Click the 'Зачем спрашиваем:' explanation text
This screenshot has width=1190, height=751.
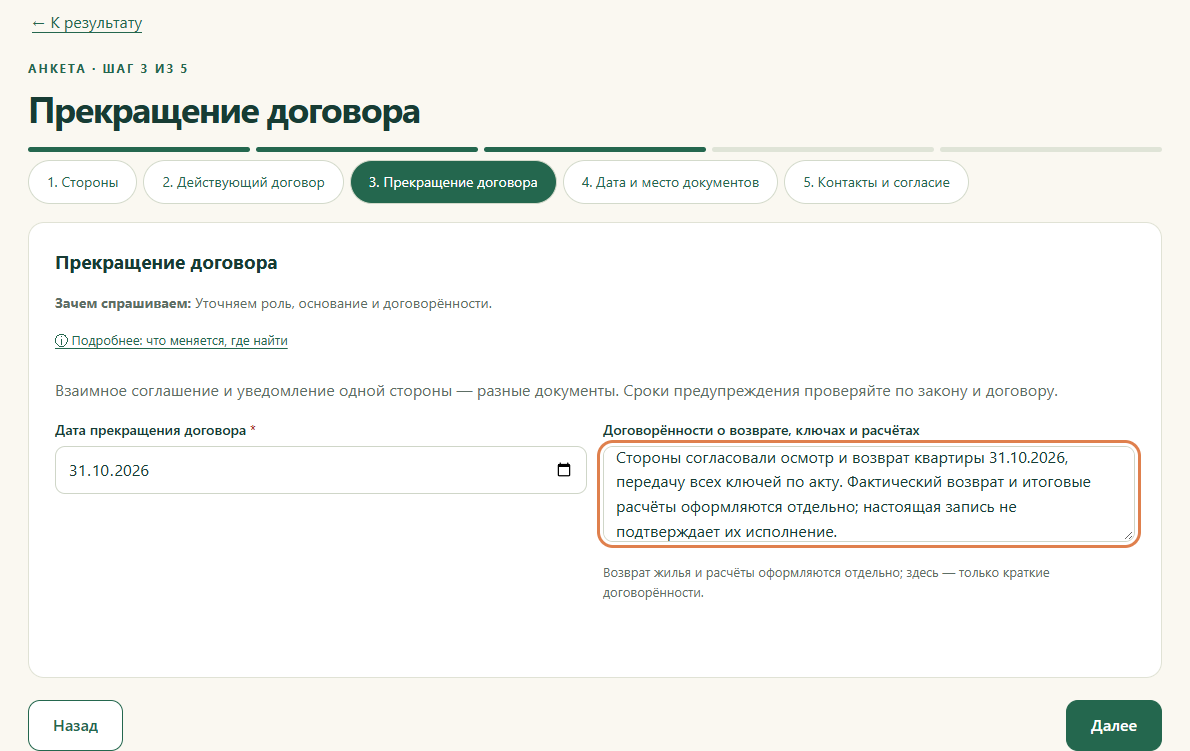pos(273,303)
